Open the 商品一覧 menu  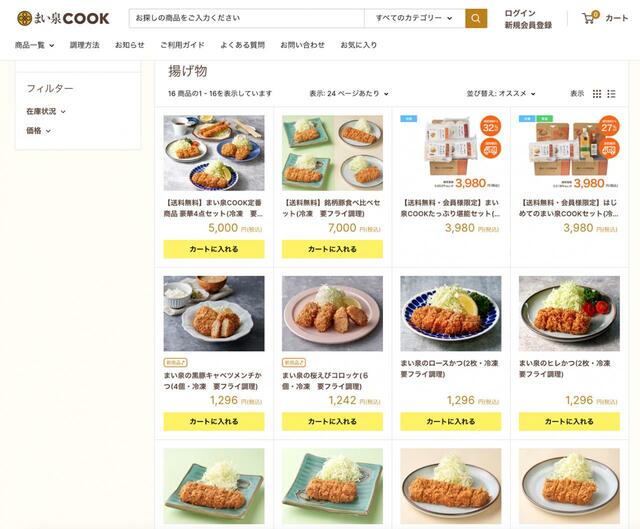34,45
